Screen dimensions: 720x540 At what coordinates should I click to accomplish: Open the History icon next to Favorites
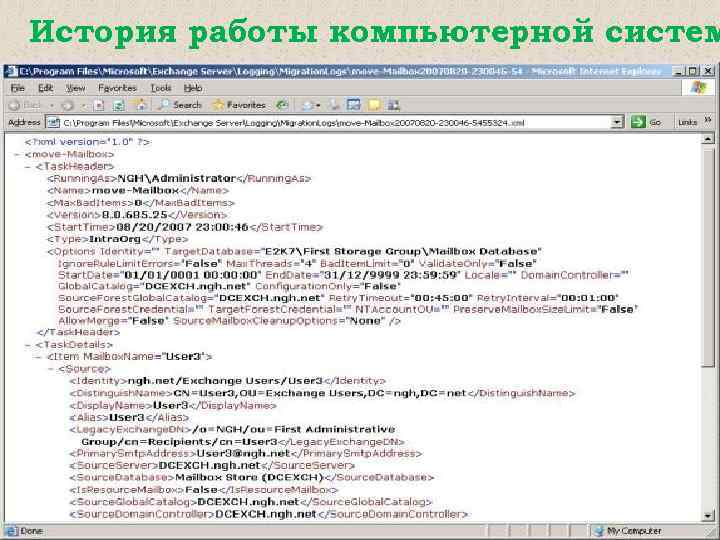tap(282, 105)
